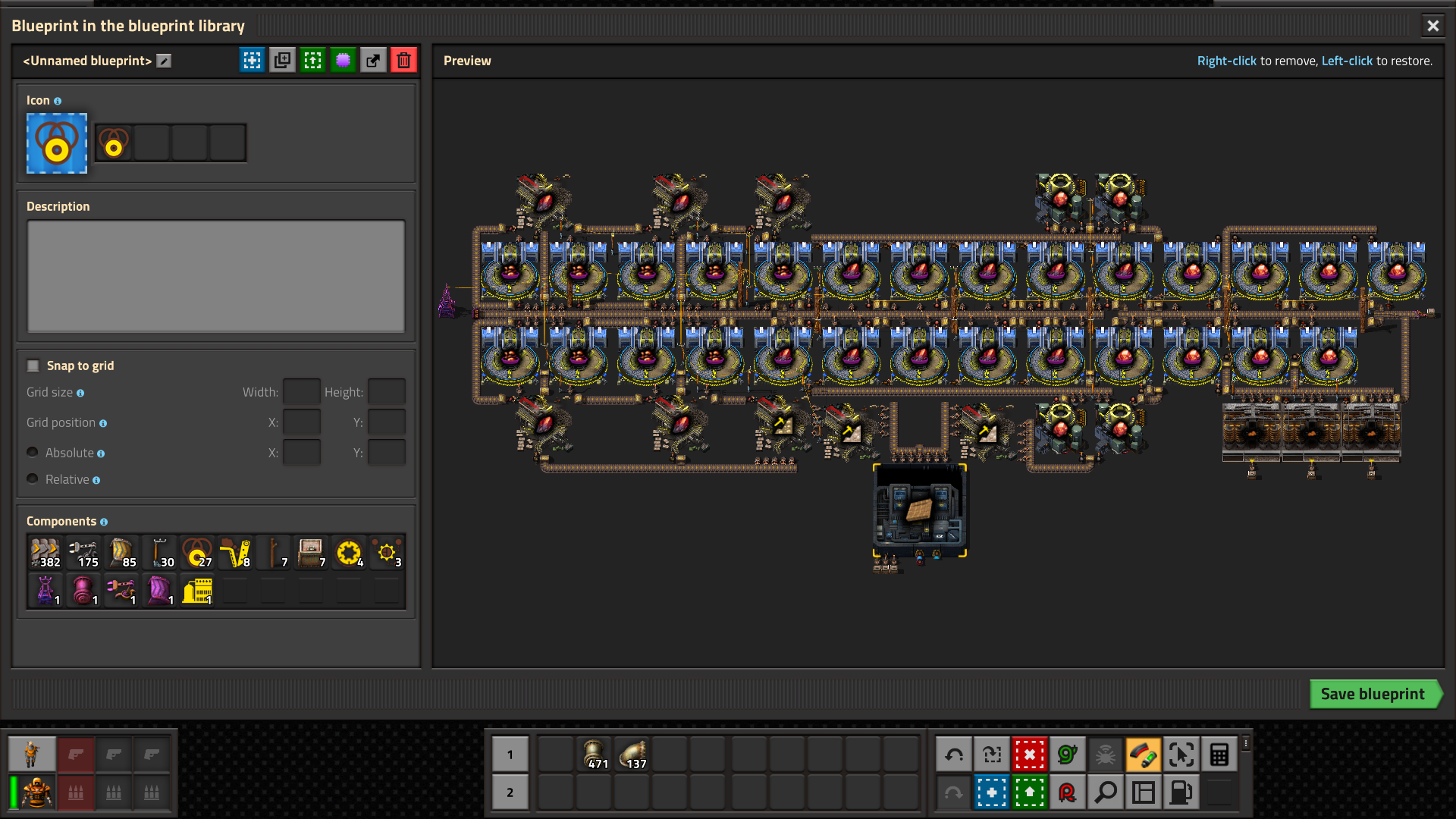1456x819 pixels.
Task: Toggle the rail/belt painting shortcut highlighted orange
Action: [x=1144, y=755]
